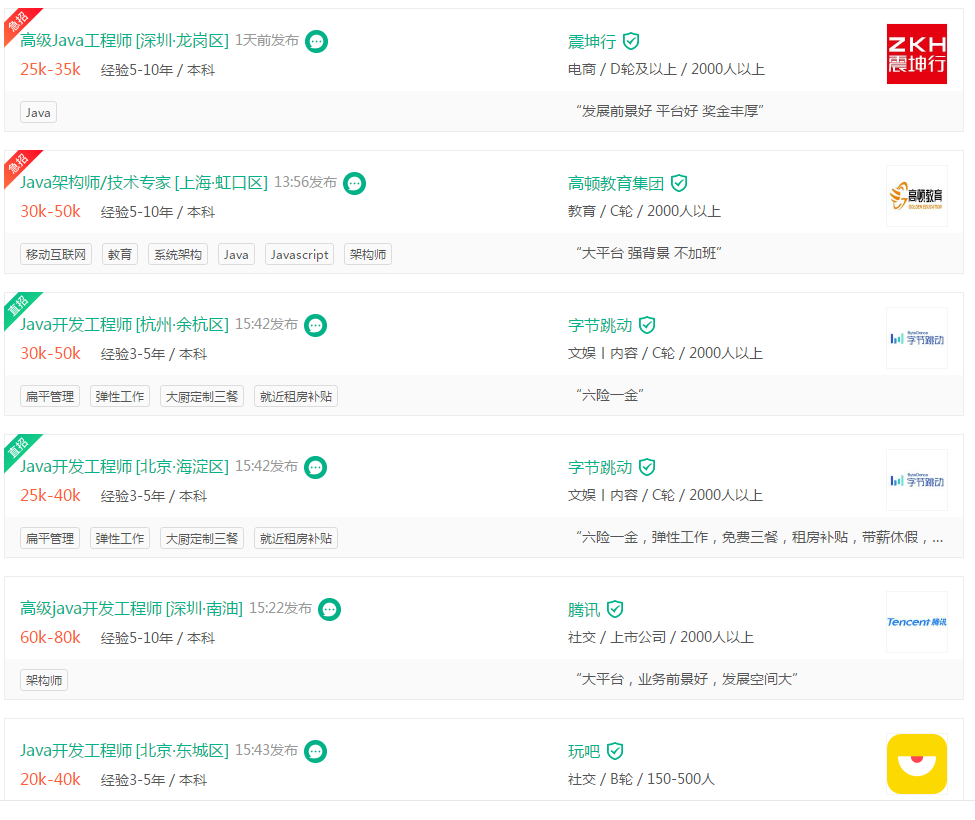This screenshot has width=975, height=820.
Task: Click 高顿教育 logo thumbnail
Action: point(917,196)
